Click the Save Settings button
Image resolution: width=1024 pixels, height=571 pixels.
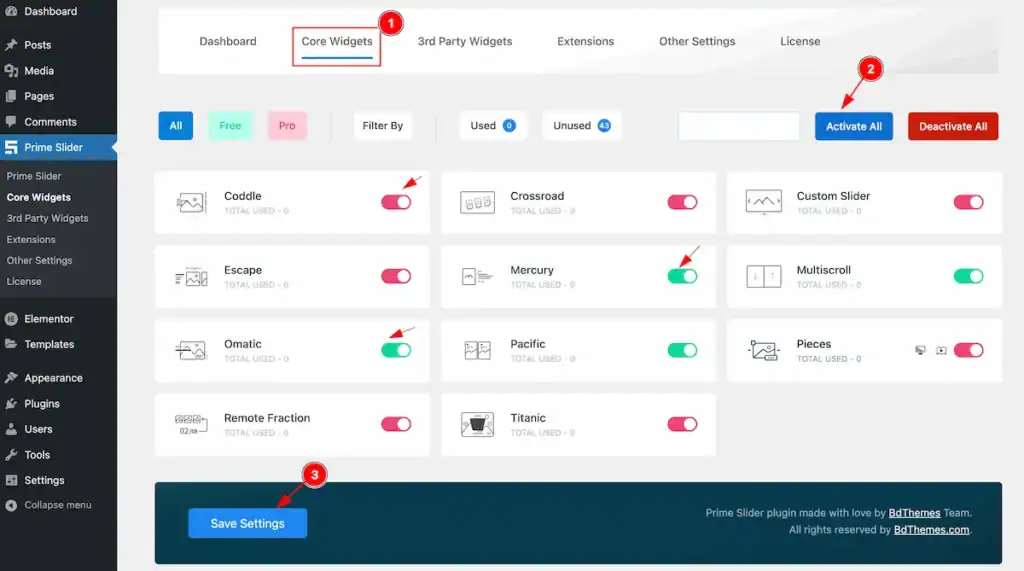pos(248,523)
